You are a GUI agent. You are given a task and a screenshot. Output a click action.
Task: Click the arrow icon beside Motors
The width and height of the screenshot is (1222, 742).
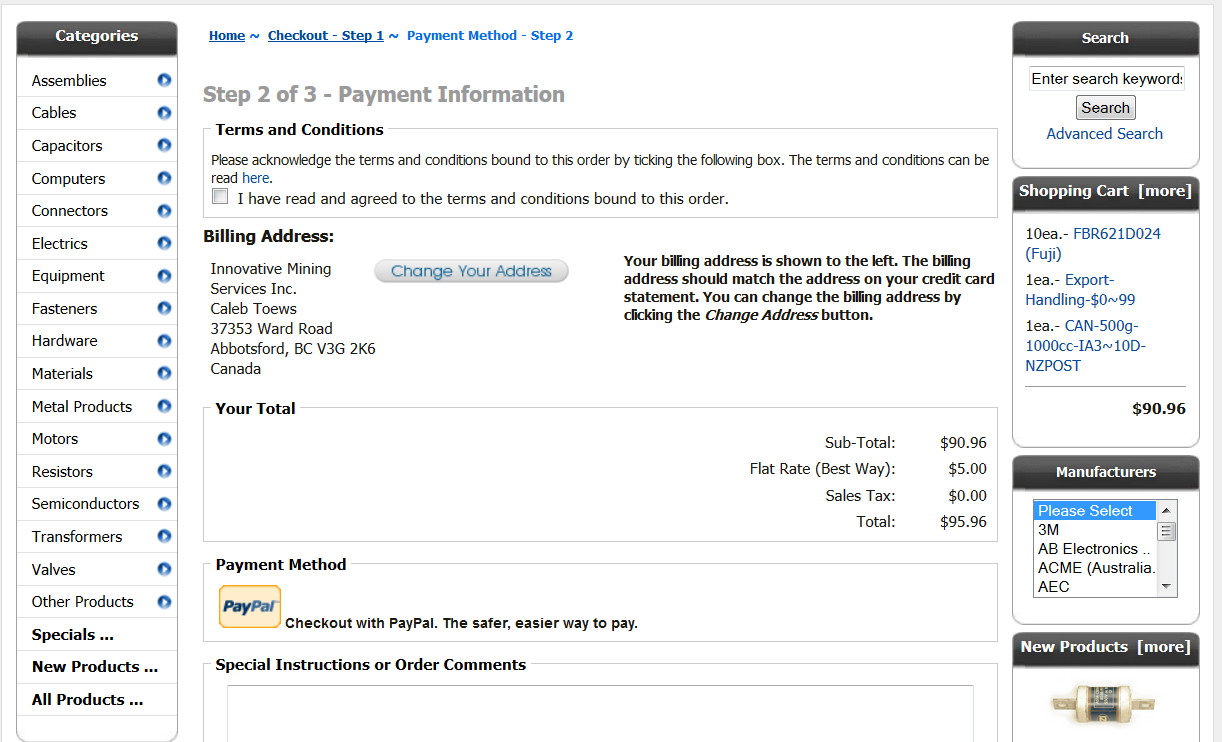[164, 438]
